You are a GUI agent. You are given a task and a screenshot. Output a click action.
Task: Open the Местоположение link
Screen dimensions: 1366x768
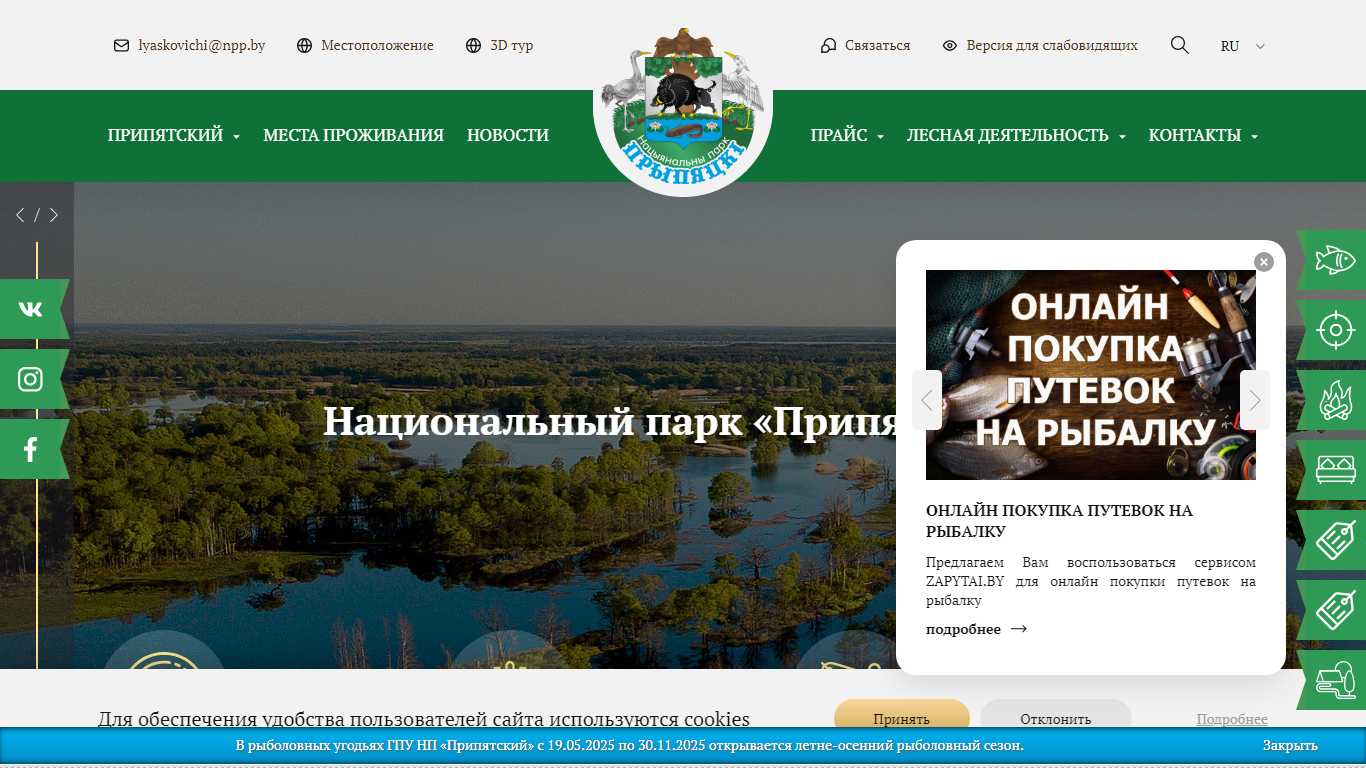tap(377, 46)
